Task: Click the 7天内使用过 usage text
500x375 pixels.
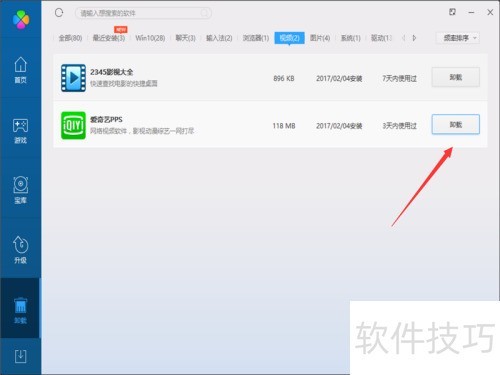Action: 399,79
